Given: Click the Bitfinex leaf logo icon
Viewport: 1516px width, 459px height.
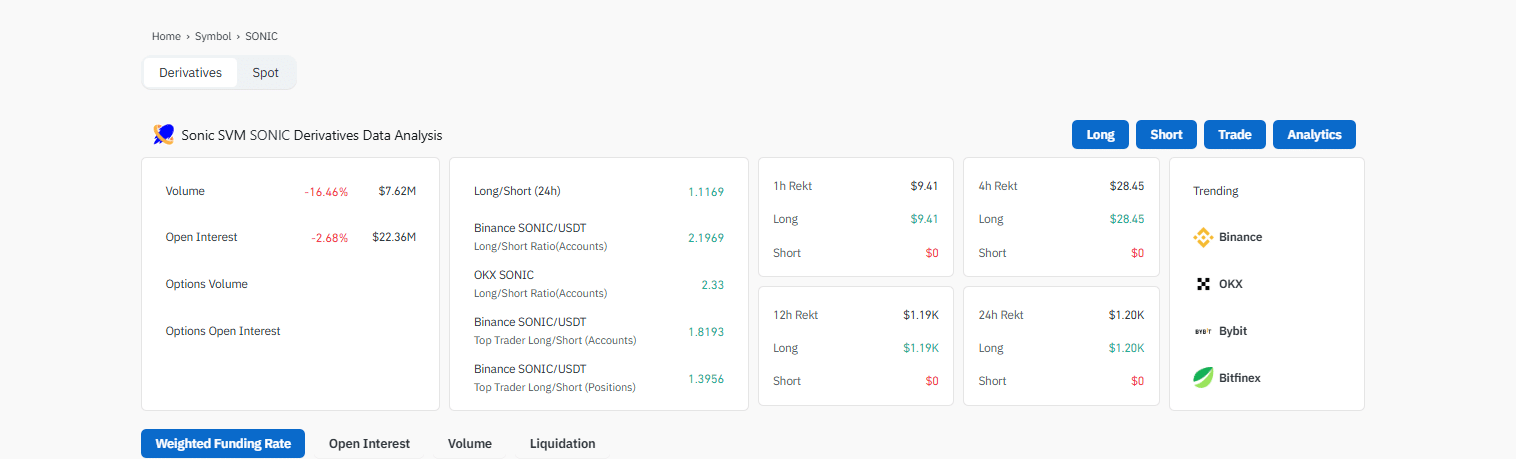Looking at the screenshot, I should pyautogui.click(x=1203, y=378).
